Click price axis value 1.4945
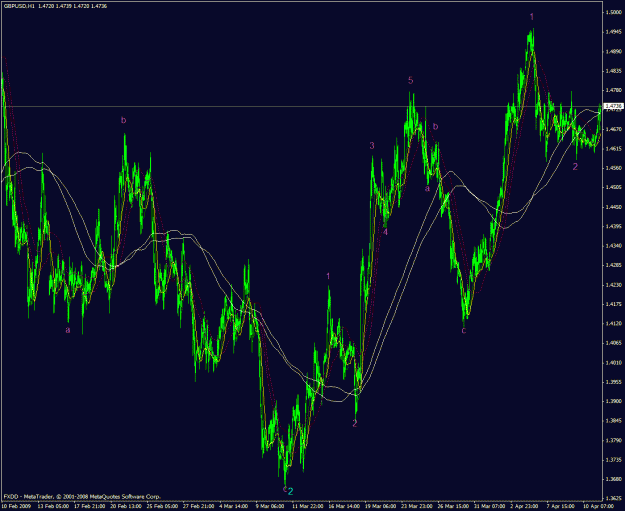Screen dimensions: 625x511 613,32
